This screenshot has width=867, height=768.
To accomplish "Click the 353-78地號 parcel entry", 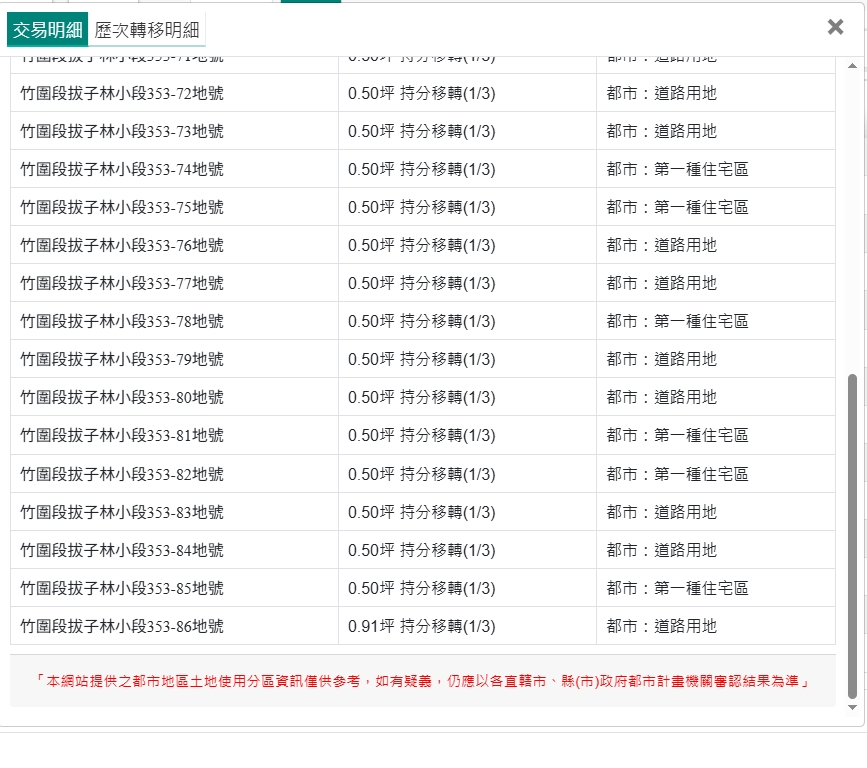I will point(122,321).
